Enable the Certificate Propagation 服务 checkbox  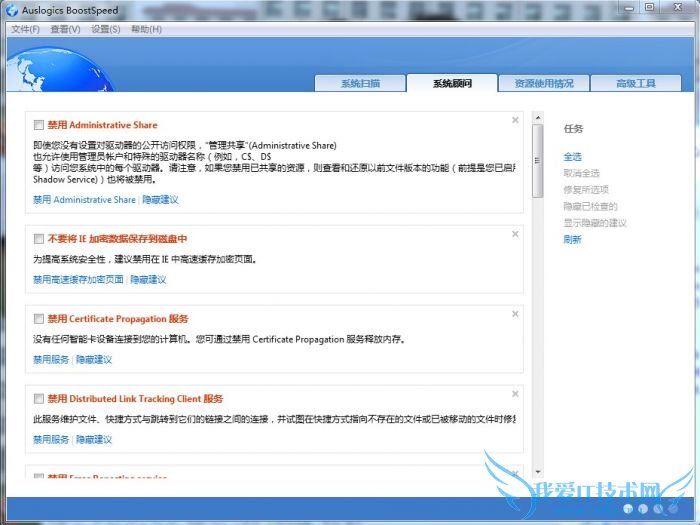coord(39,319)
